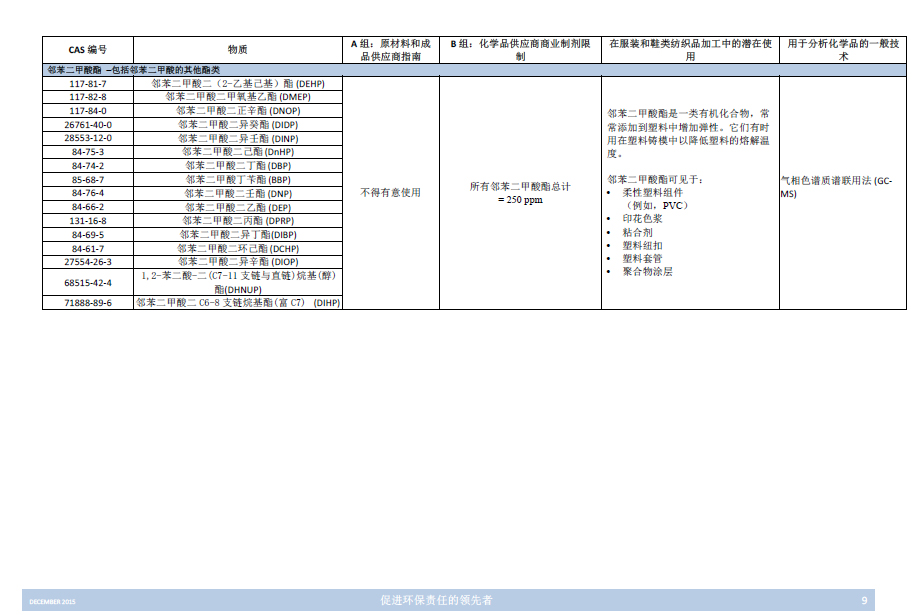Select the 用于分析化学品的一般技术 column header
Viewport: 919px width, 615px height.
pyautogui.click(x=843, y=50)
